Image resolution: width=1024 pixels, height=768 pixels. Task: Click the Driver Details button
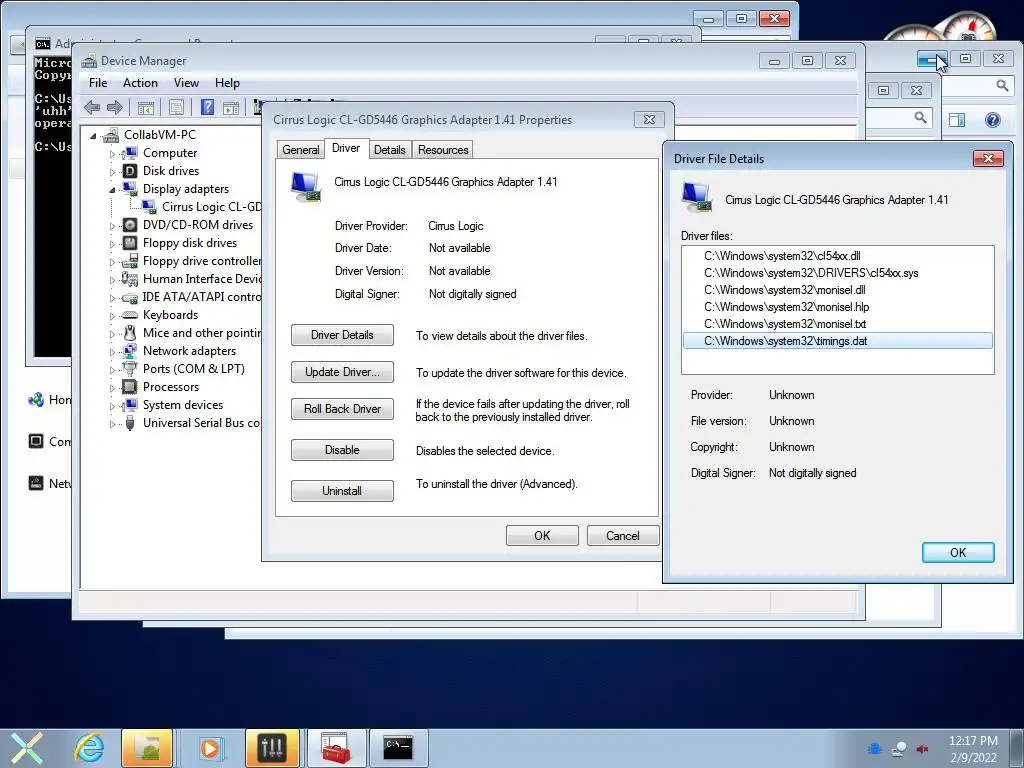point(342,335)
